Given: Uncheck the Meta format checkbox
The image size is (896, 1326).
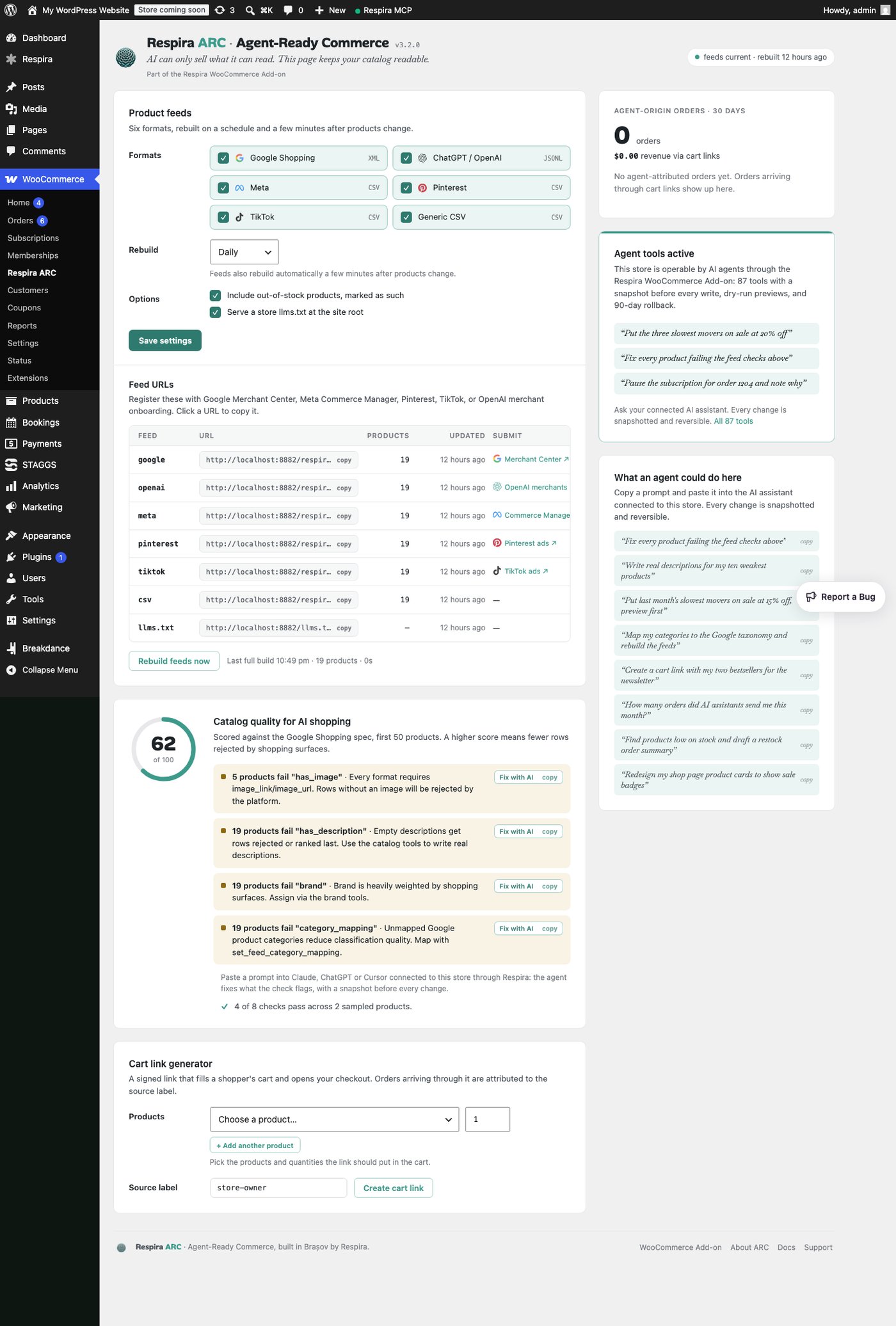Looking at the screenshot, I should click(223, 188).
